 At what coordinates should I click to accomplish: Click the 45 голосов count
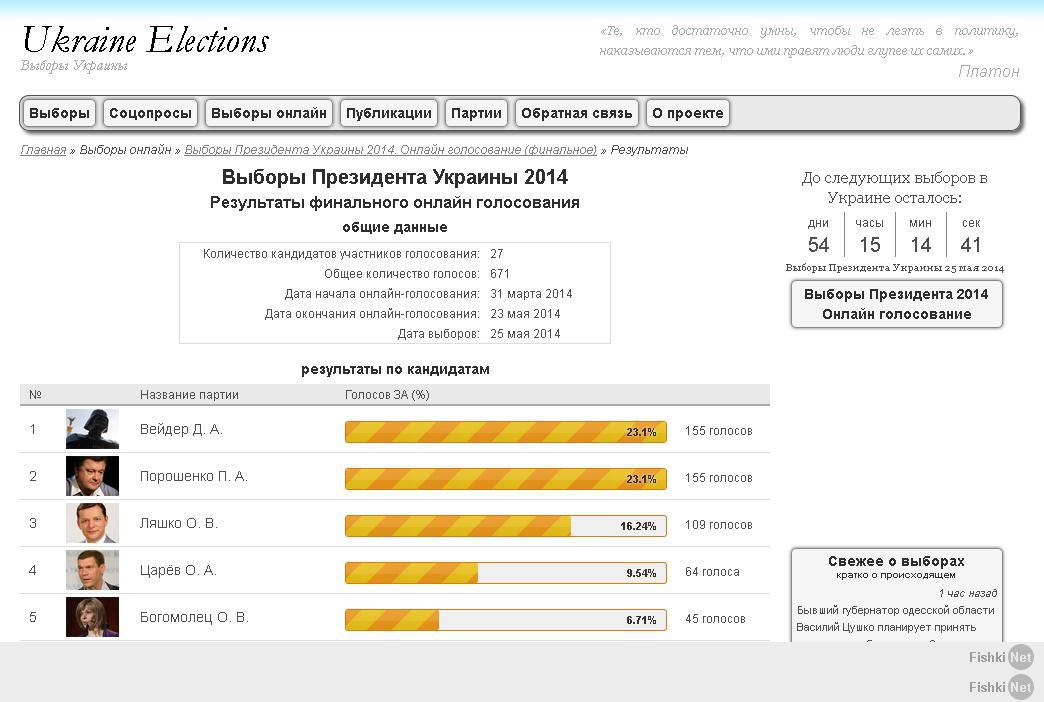tap(715, 619)
